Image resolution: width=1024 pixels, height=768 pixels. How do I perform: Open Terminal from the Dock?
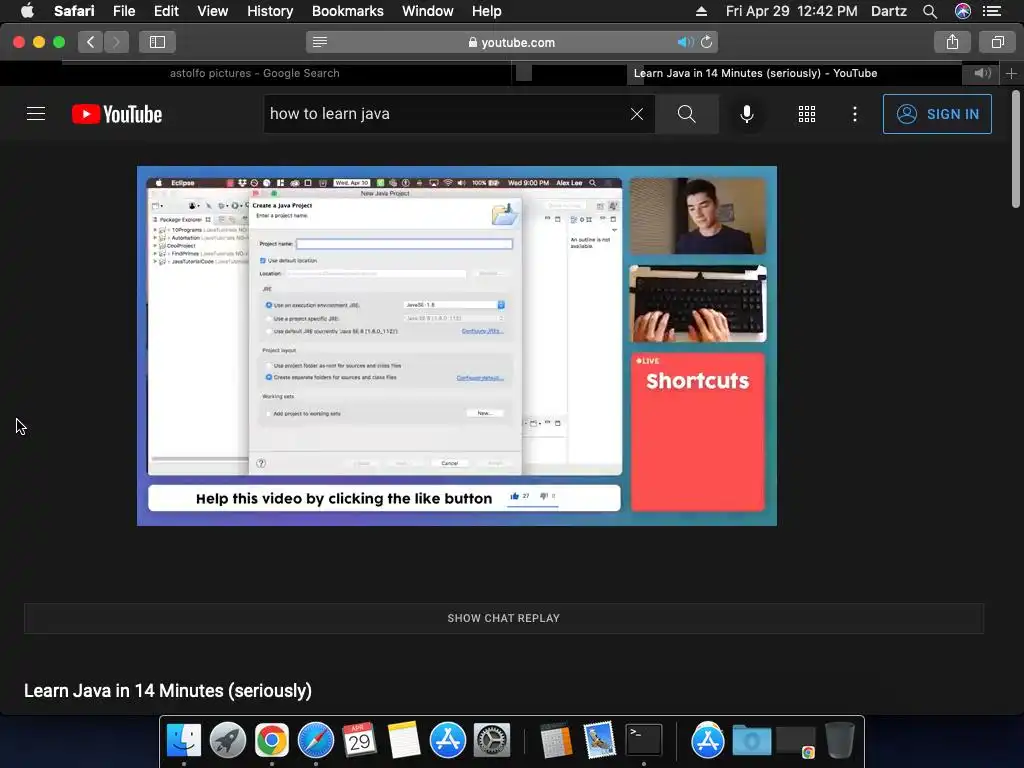pos(644,741)
